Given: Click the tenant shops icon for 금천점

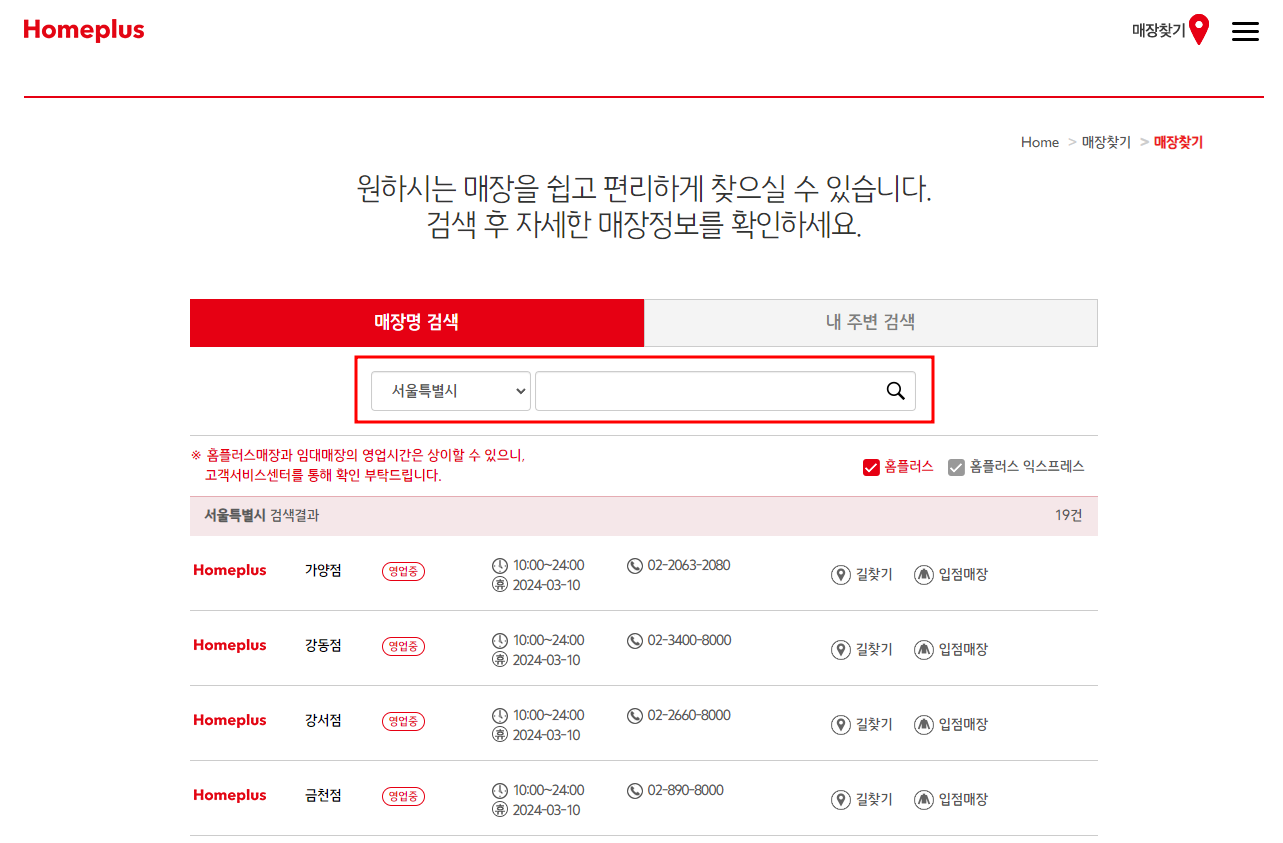Looking at the screenshot, I should [x=924, y=800].
